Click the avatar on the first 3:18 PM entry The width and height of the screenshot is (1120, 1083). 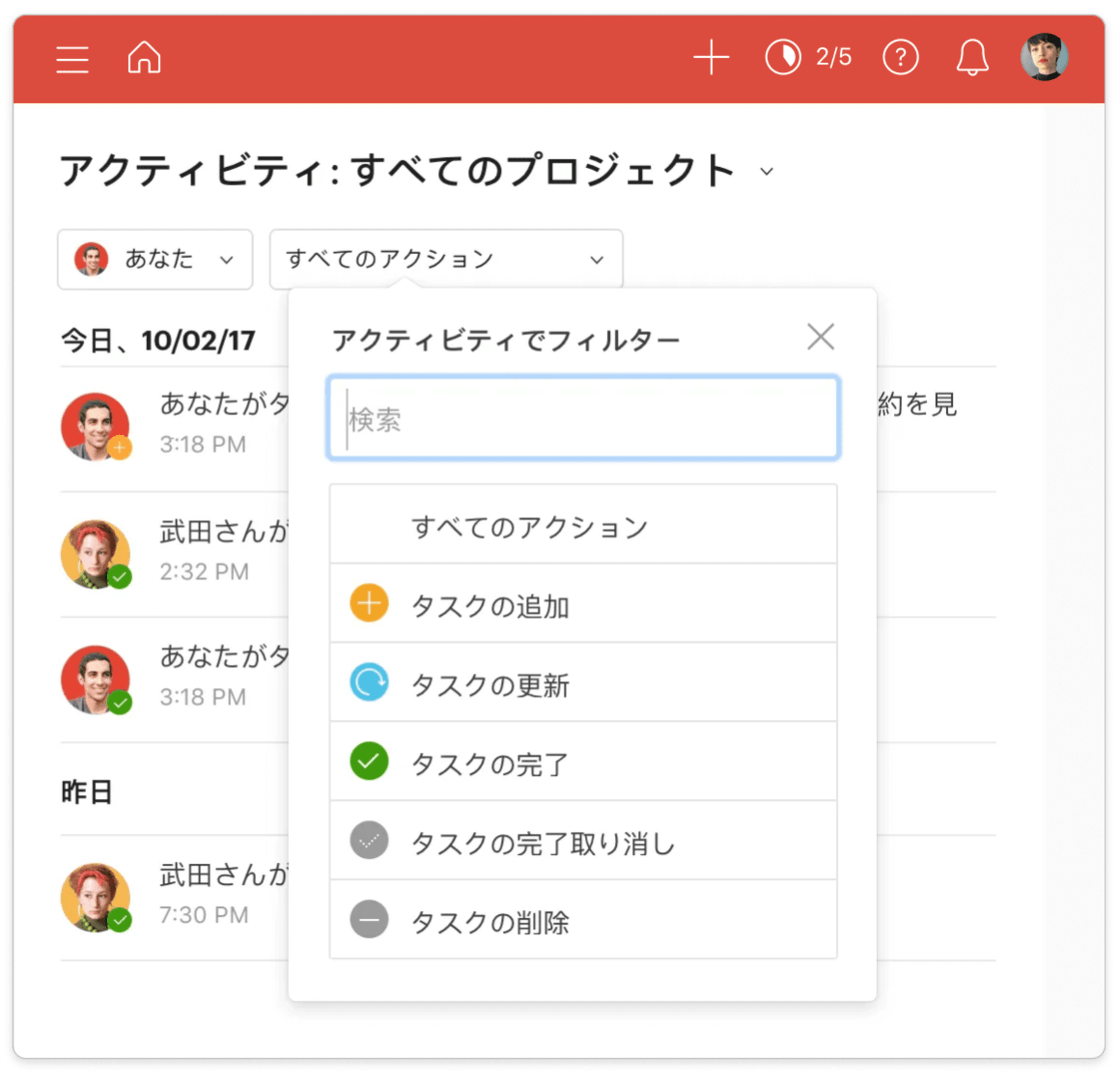96,427
